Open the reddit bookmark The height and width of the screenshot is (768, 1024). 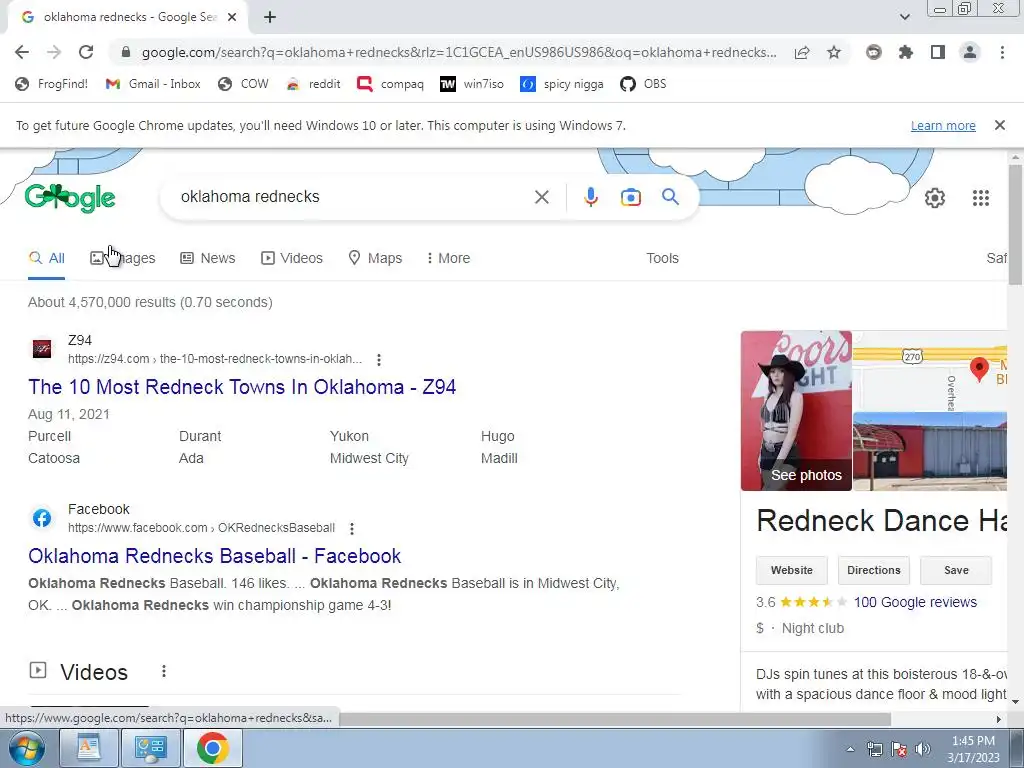pyautogui.click(x=314, y=84)
